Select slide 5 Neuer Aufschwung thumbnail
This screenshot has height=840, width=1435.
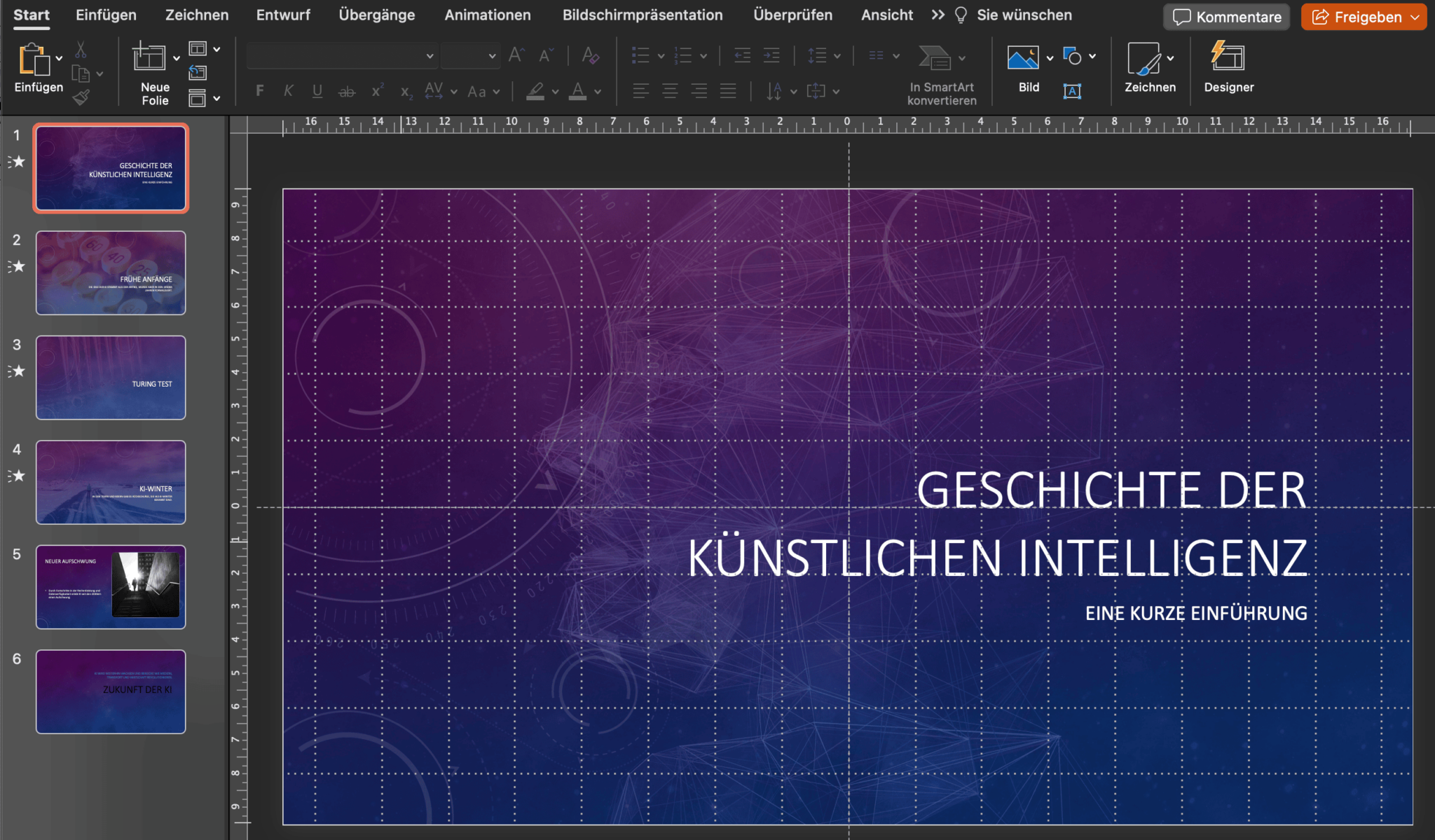tap(111, 587)
